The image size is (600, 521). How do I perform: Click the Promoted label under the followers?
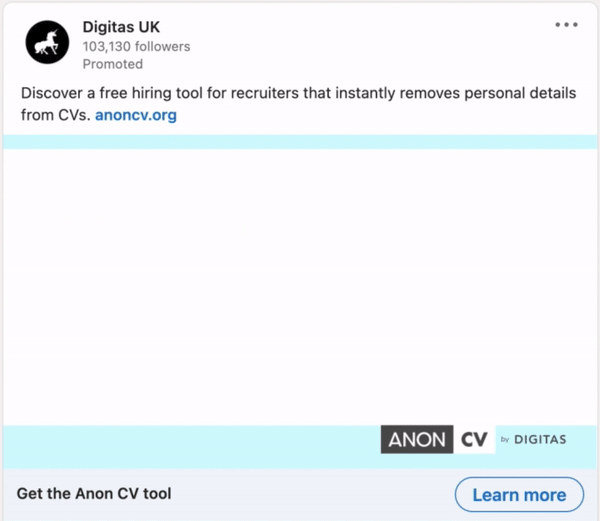112,64
